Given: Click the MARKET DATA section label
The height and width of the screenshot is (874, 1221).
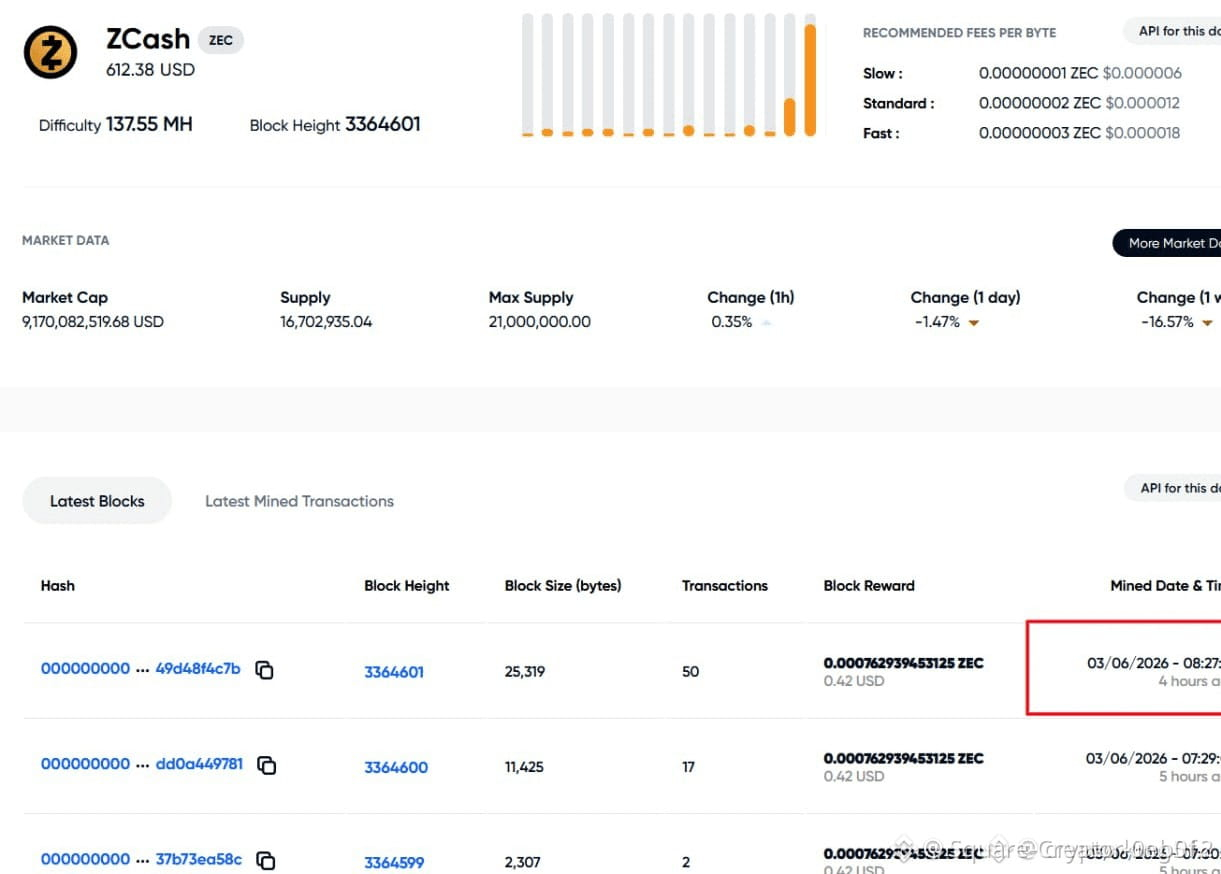Looking at the screenshot, I should click(66, 240).
